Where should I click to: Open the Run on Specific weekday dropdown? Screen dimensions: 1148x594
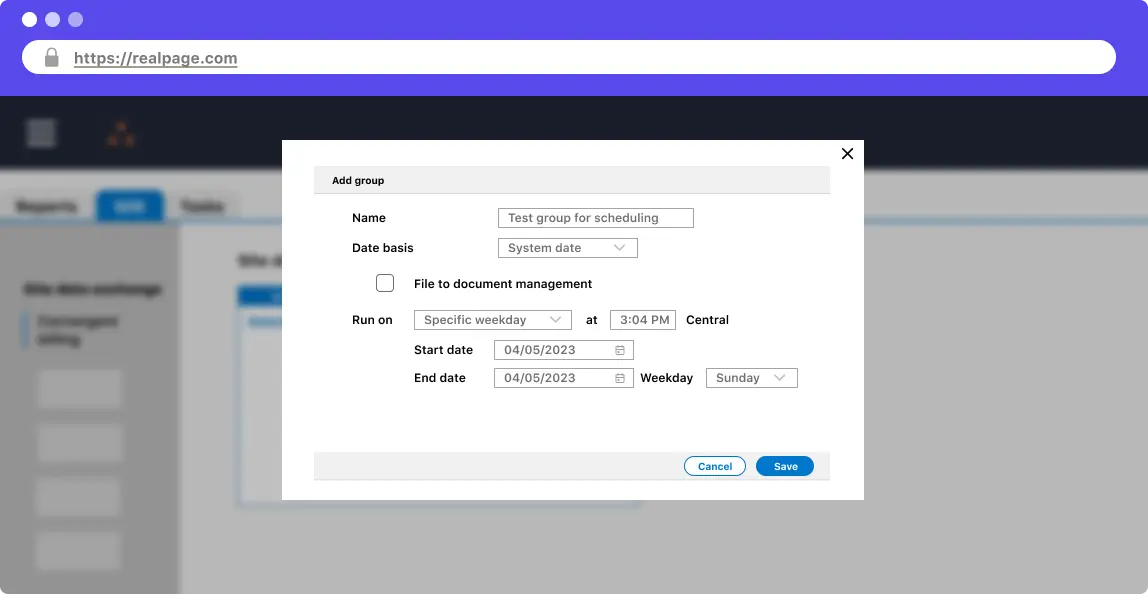tap(492, 320)
